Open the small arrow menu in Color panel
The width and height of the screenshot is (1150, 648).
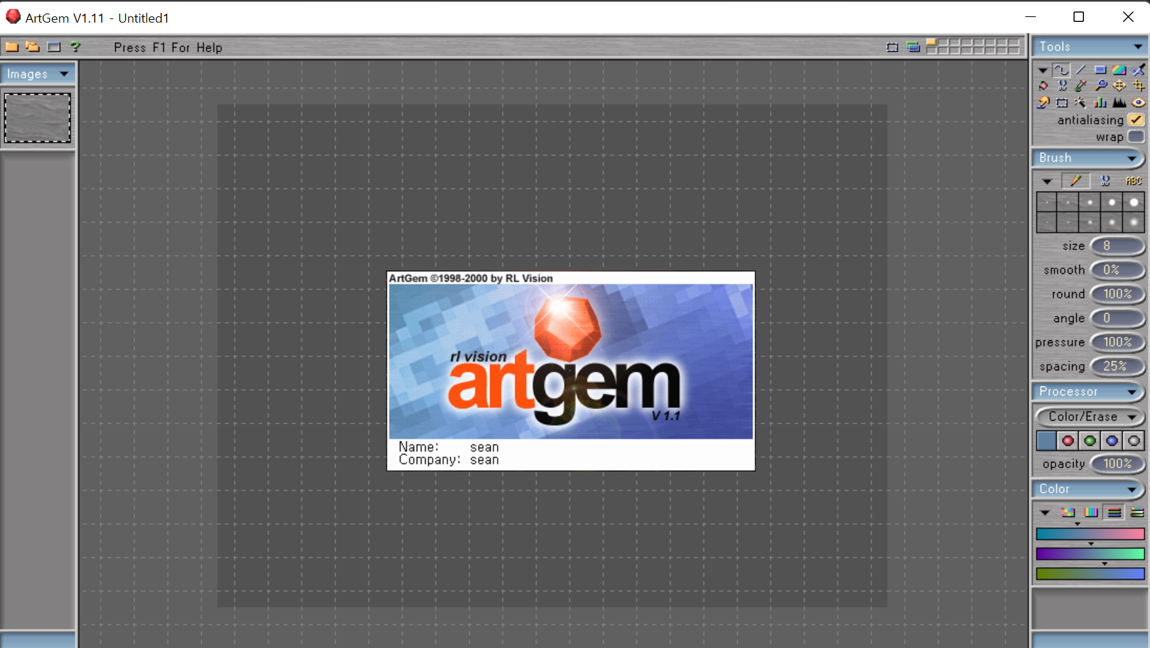point(1045,512)
